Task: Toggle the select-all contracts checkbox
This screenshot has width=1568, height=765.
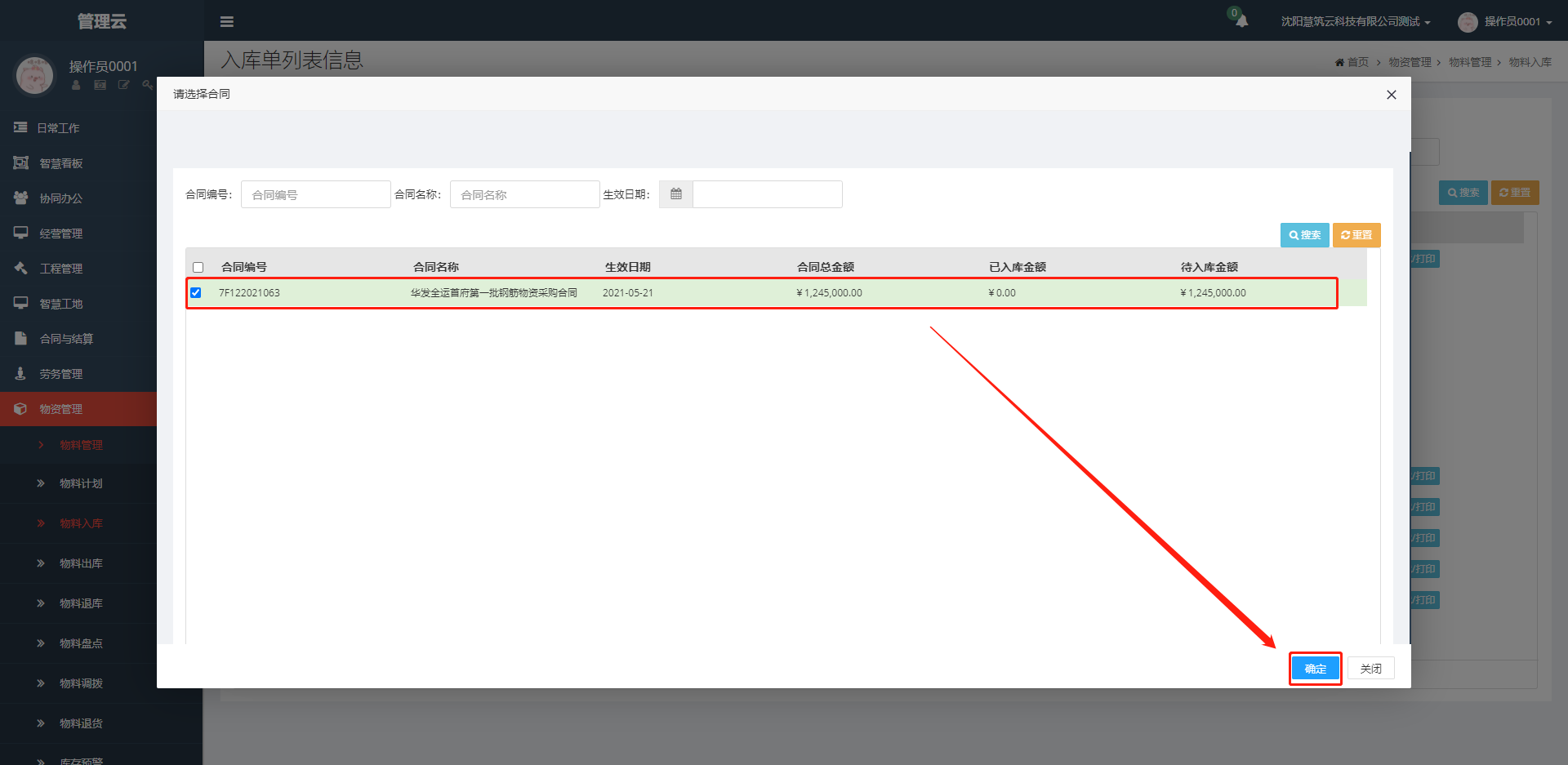Action: tap(198, 267)
